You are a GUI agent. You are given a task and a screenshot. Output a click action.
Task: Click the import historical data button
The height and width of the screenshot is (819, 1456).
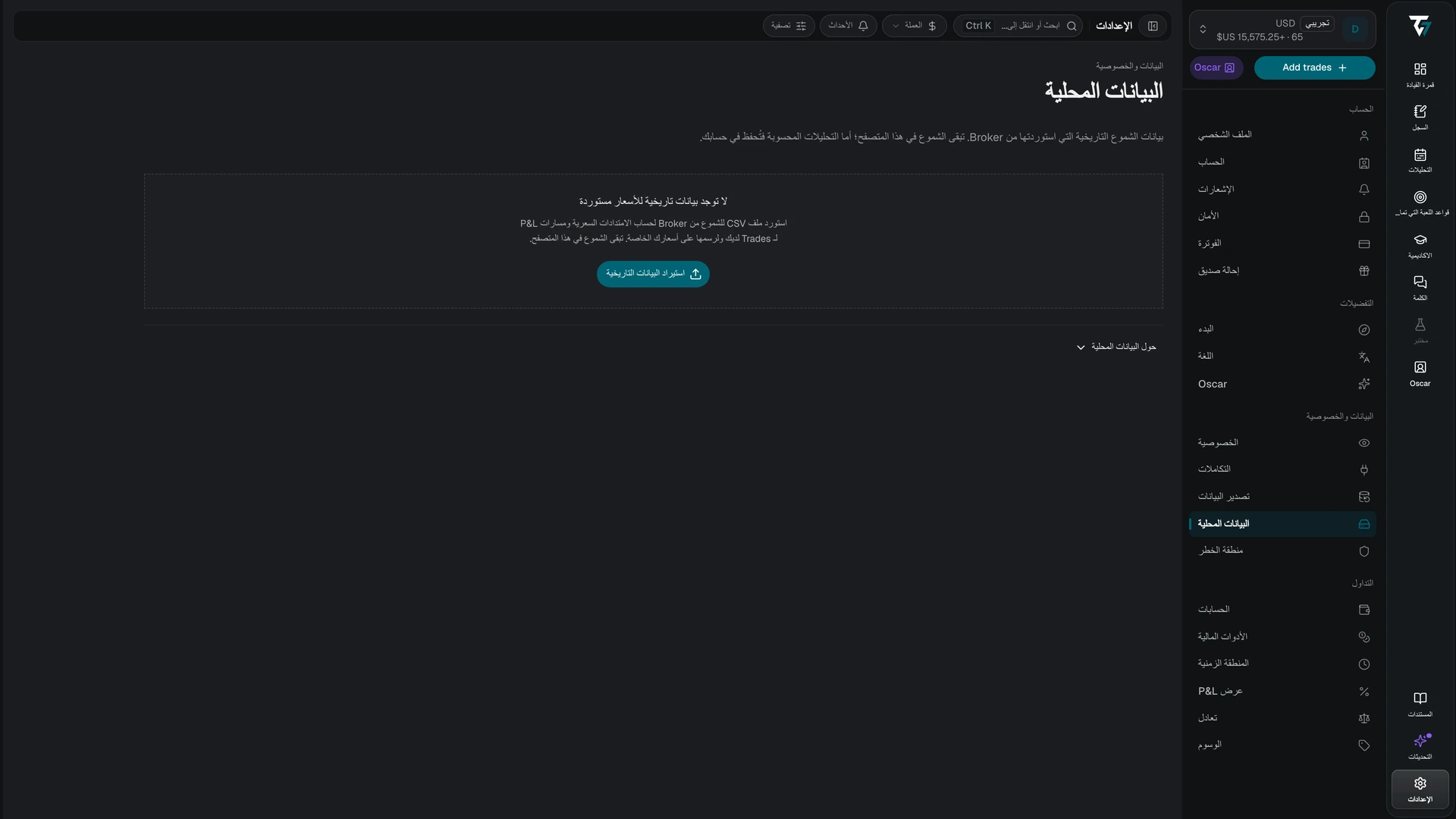[x=653, y=274]
